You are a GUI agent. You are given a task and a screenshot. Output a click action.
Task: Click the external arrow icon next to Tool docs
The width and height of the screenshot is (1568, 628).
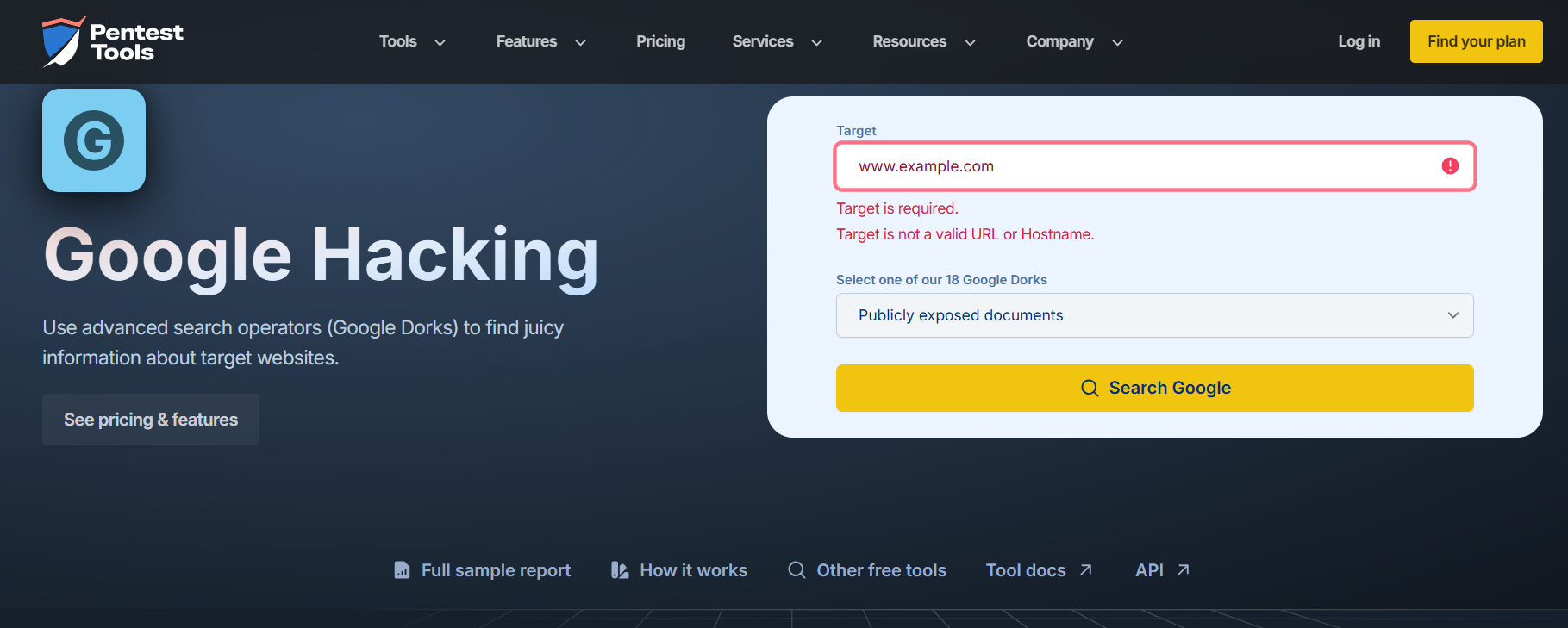pos(1086,570)
